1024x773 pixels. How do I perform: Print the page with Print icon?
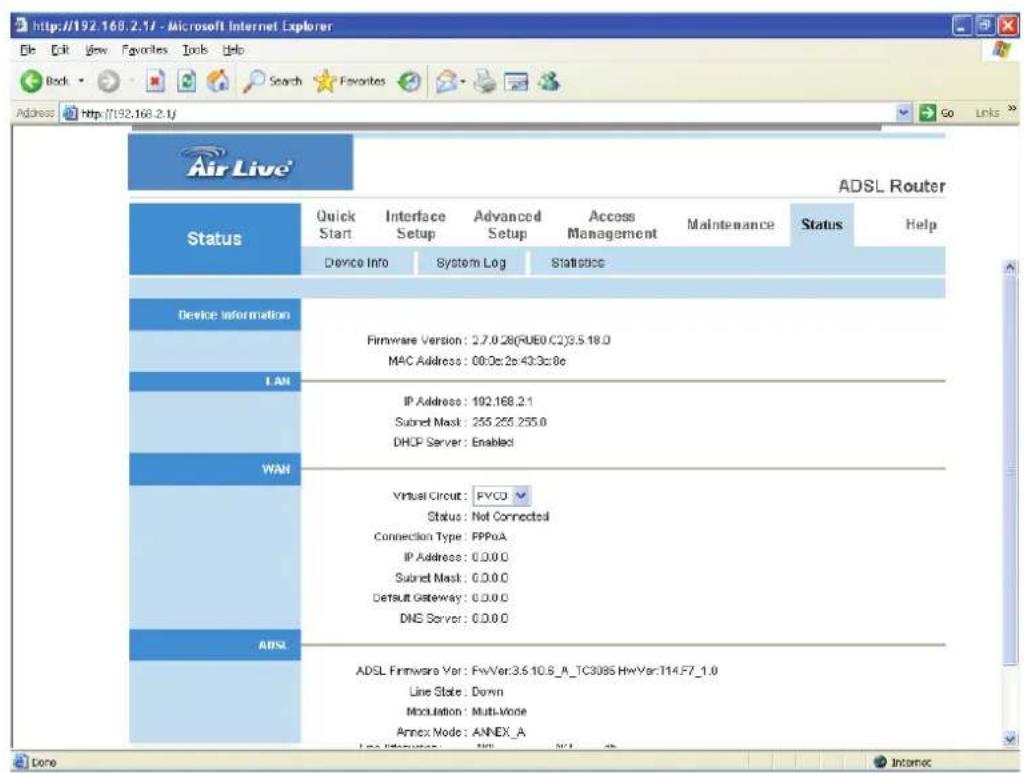[485, 82]
